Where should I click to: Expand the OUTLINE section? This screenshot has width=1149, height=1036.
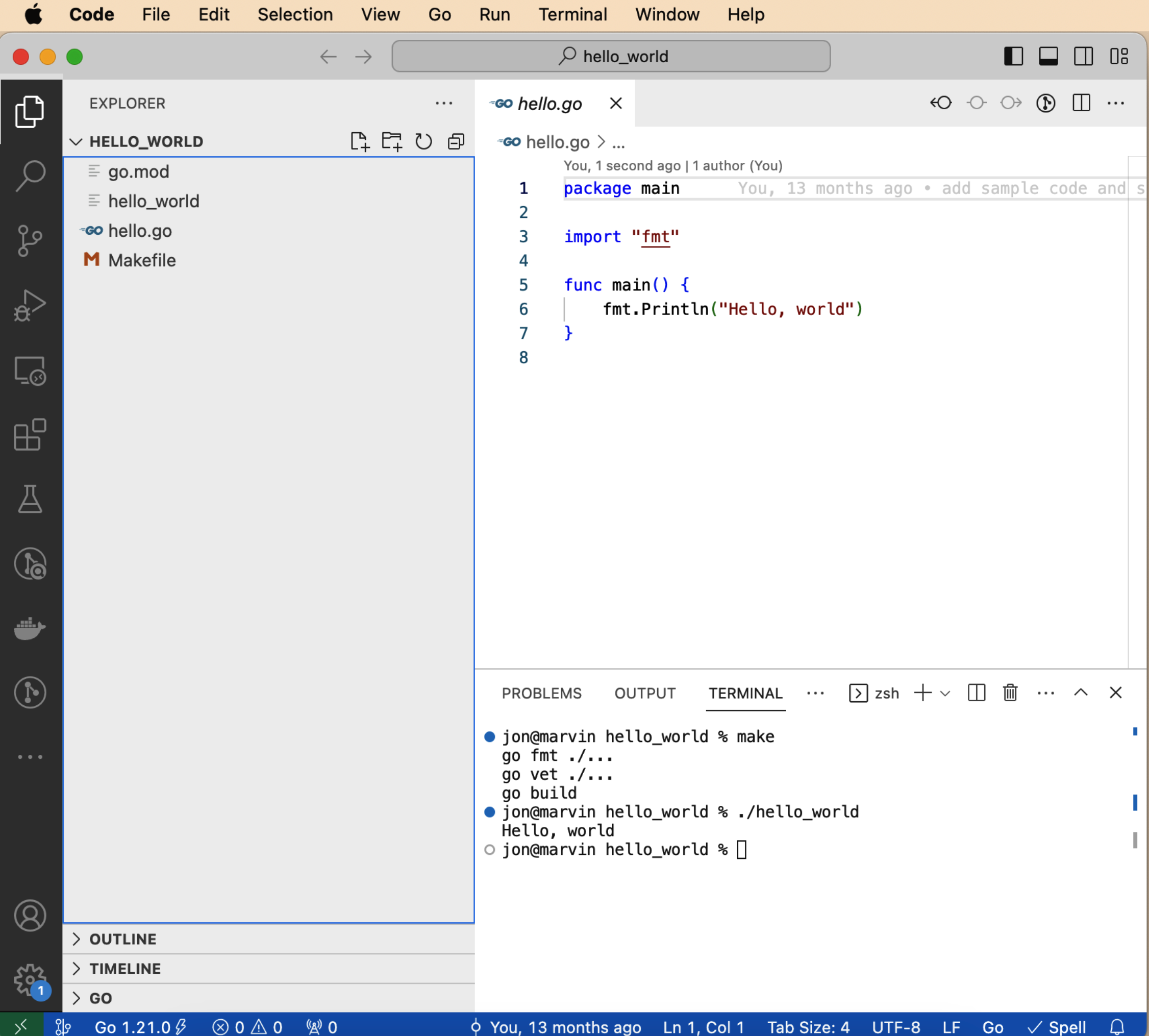(x=122, y=939)
